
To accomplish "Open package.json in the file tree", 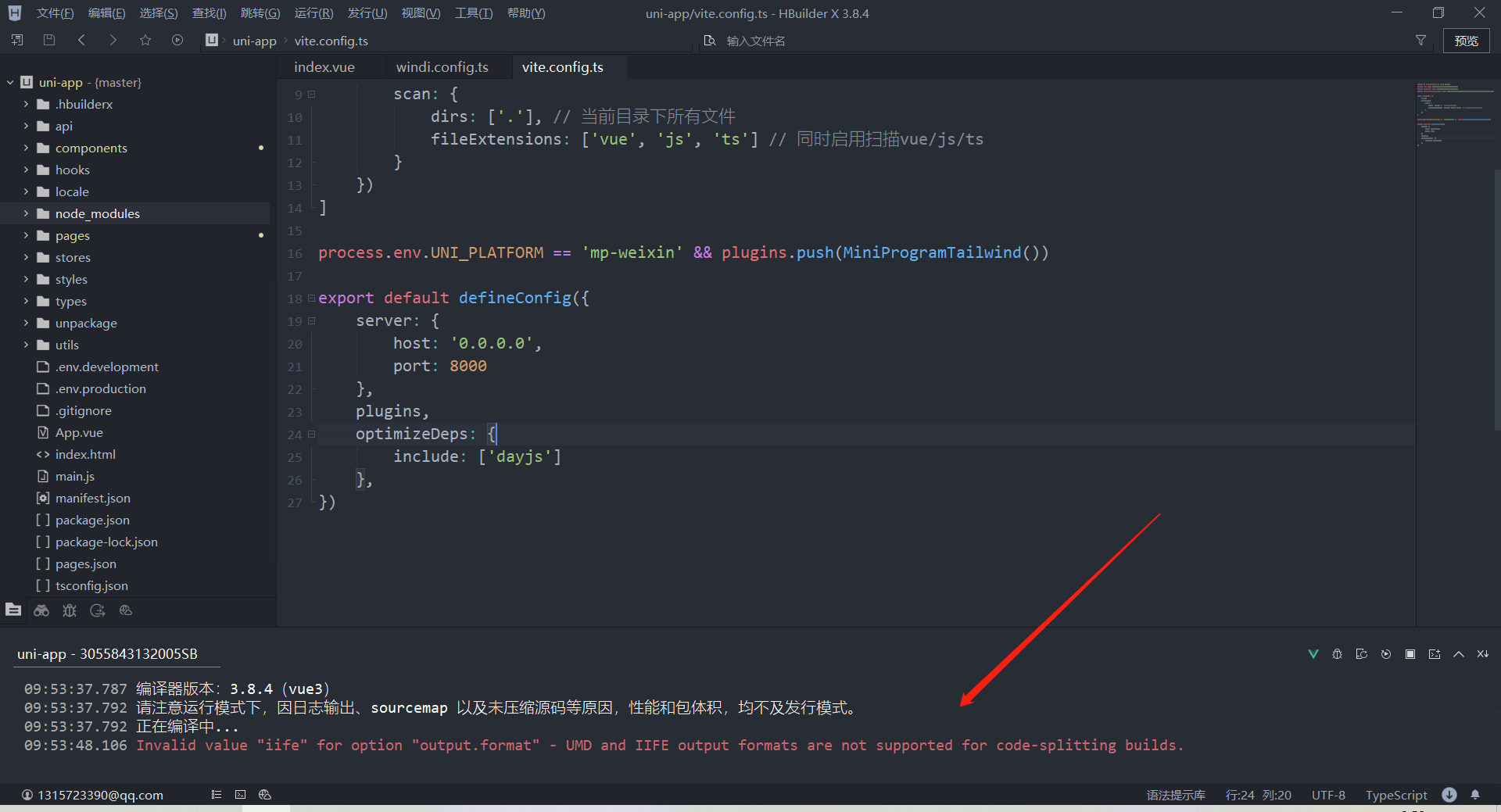I will (x=92, y=520).
